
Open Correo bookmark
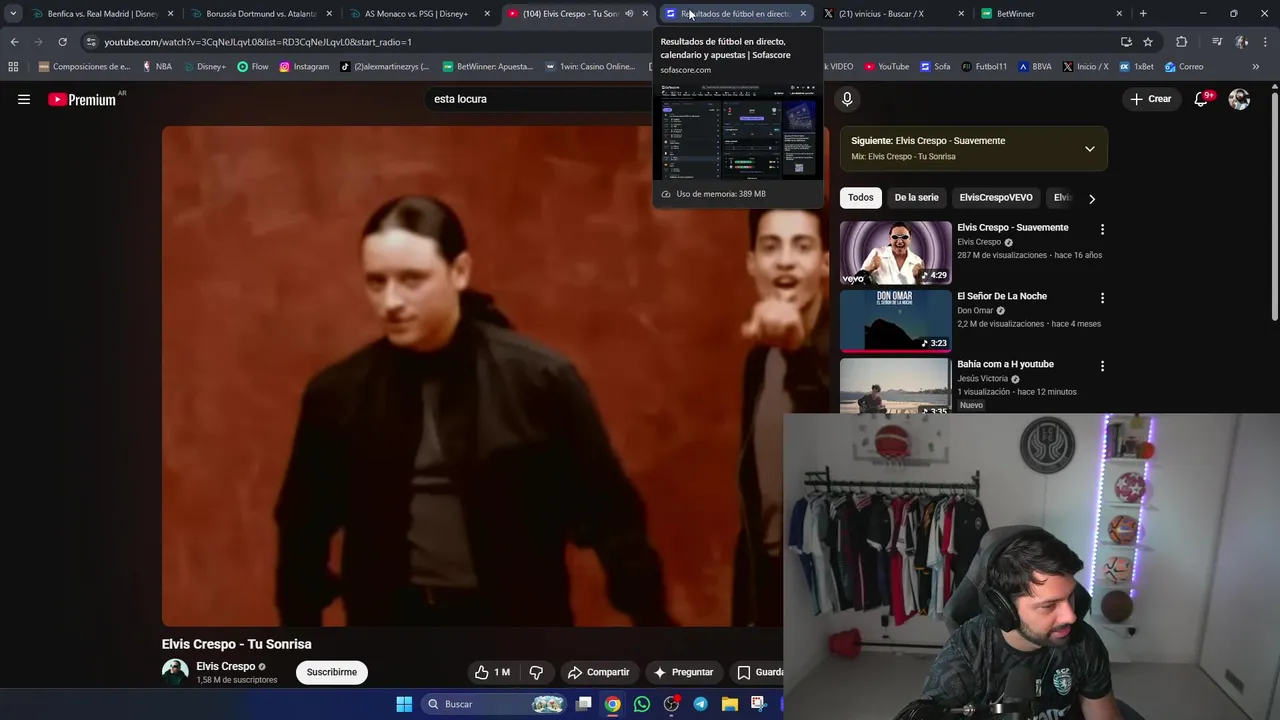[1184, 67]
